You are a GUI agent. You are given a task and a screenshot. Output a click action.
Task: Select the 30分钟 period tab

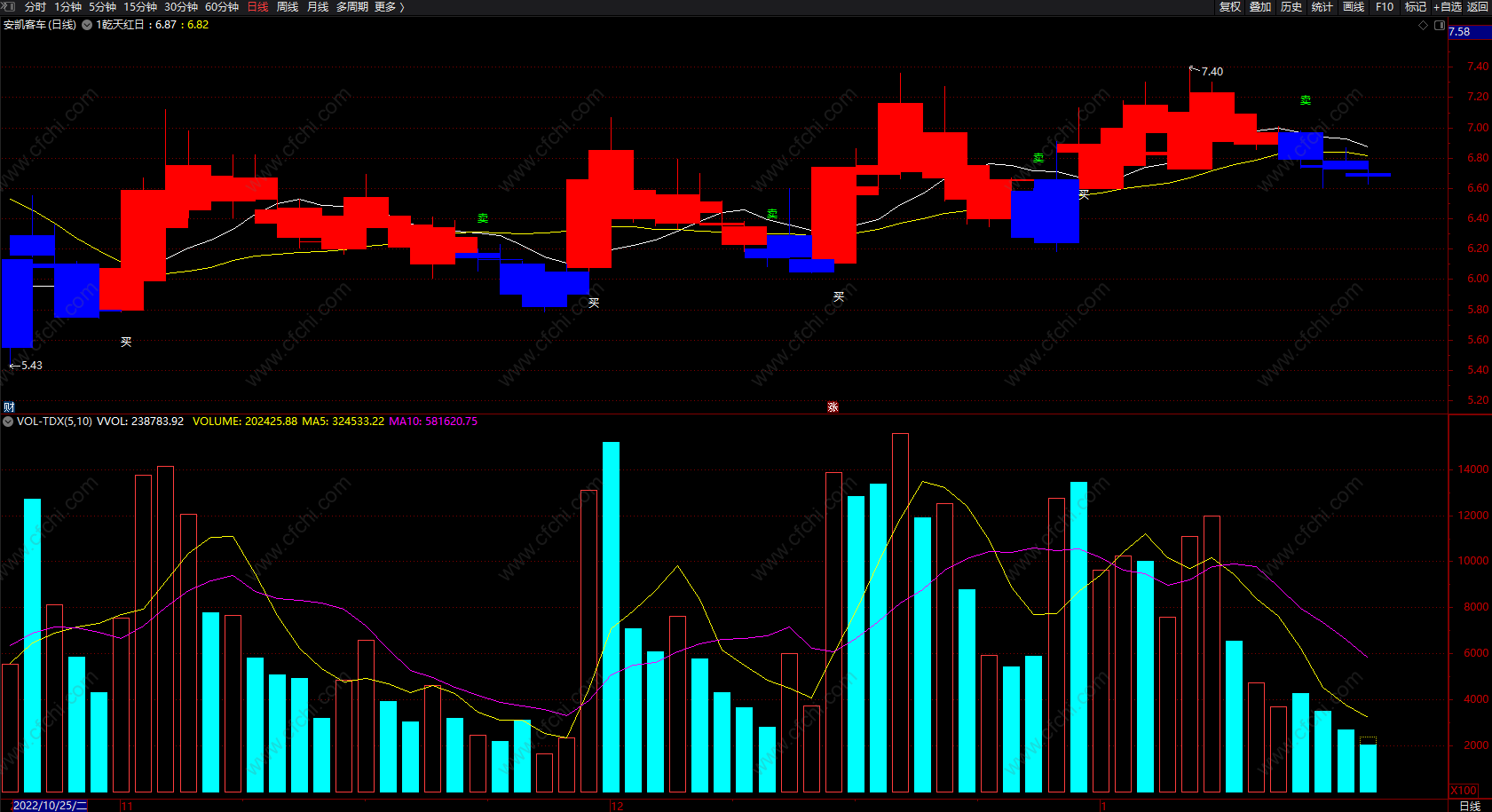click(x=181, y=7)
